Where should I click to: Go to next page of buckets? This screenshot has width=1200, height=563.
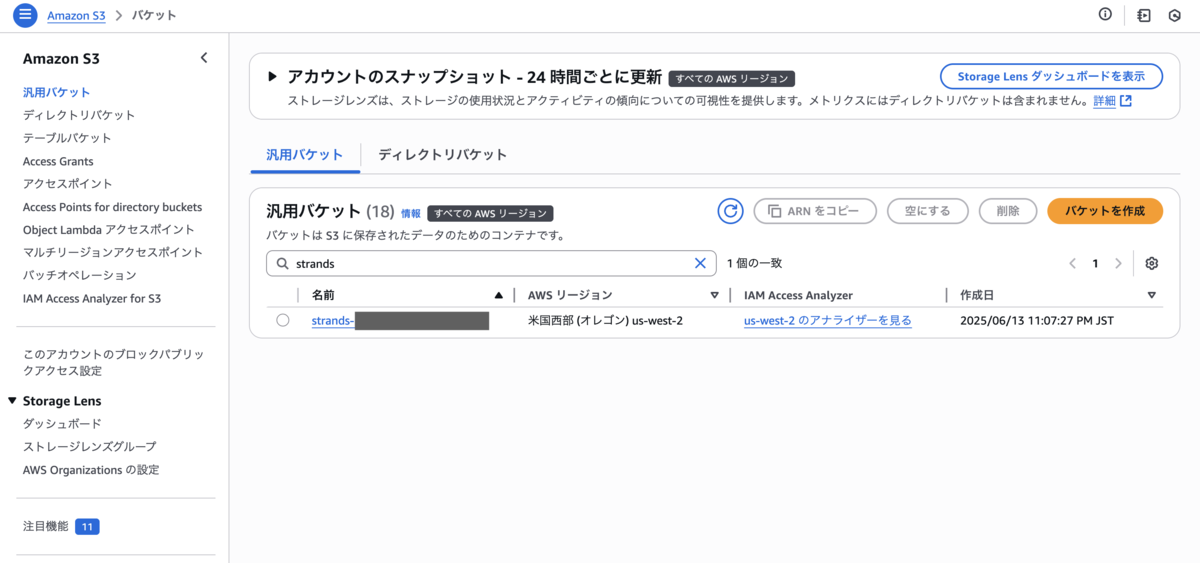(1118, 263)
